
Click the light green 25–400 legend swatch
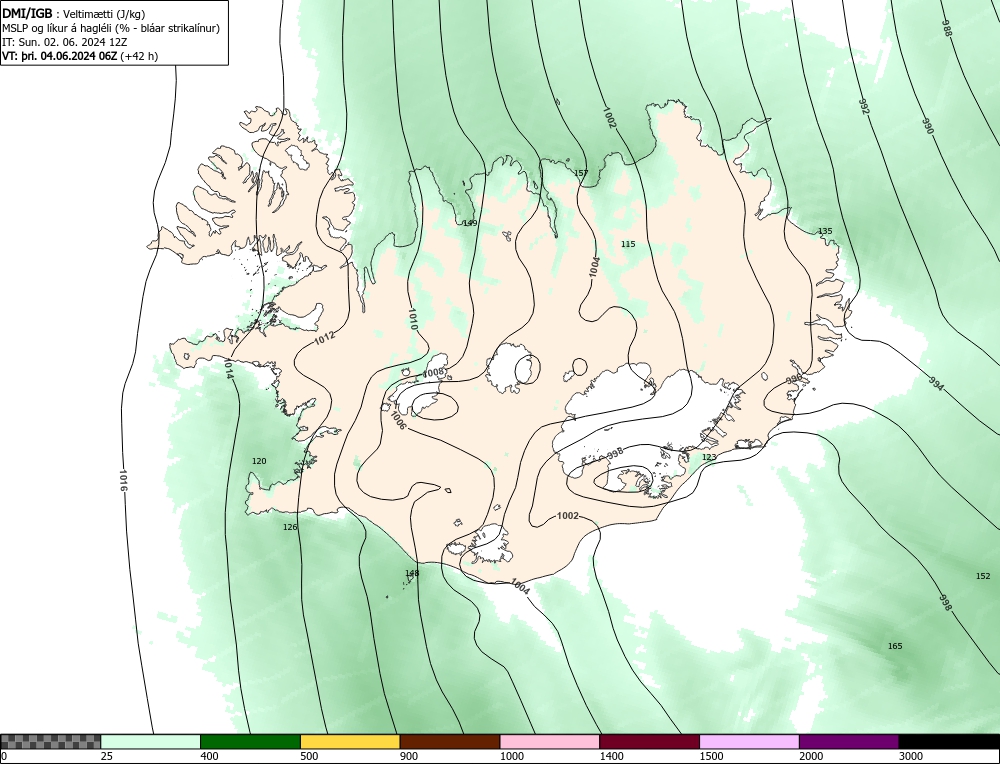pos(151,742)
